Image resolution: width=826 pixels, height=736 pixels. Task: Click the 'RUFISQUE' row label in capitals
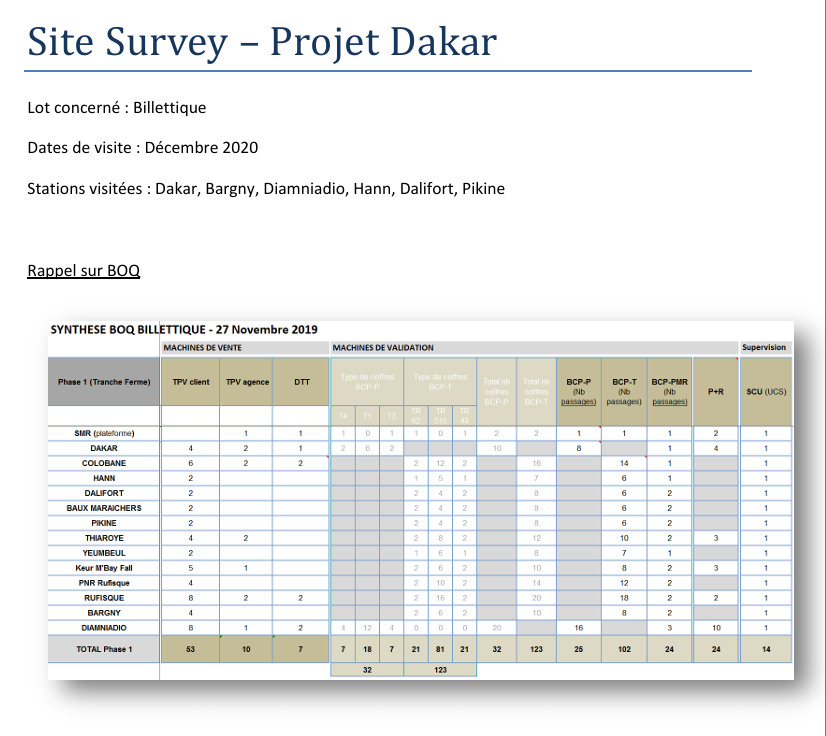104,598
